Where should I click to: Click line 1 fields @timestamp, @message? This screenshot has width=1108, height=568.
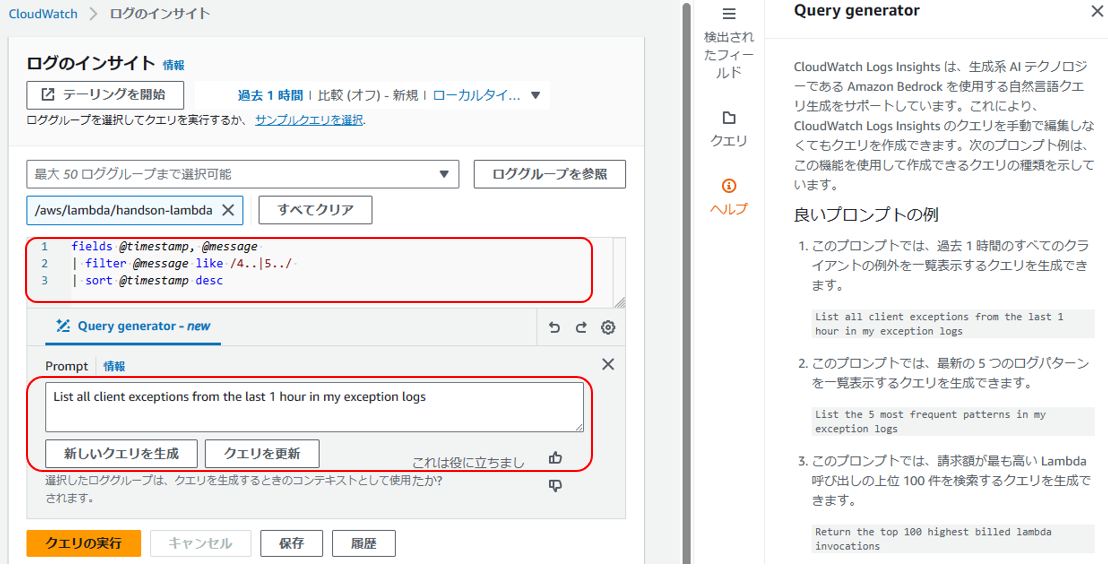click(x=165, y=247)
